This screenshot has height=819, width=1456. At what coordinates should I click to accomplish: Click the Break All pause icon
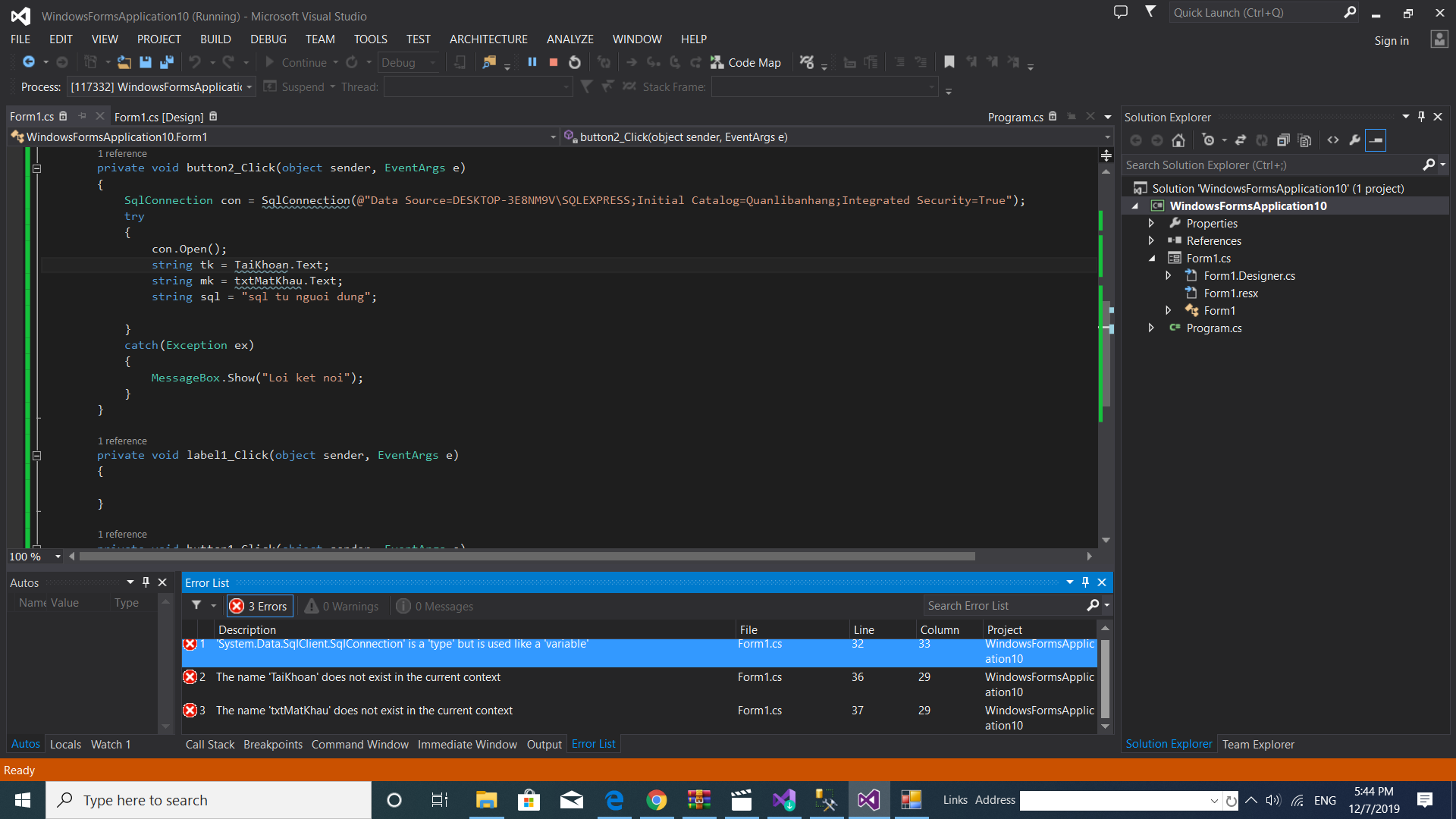click(x=532, y=62)
